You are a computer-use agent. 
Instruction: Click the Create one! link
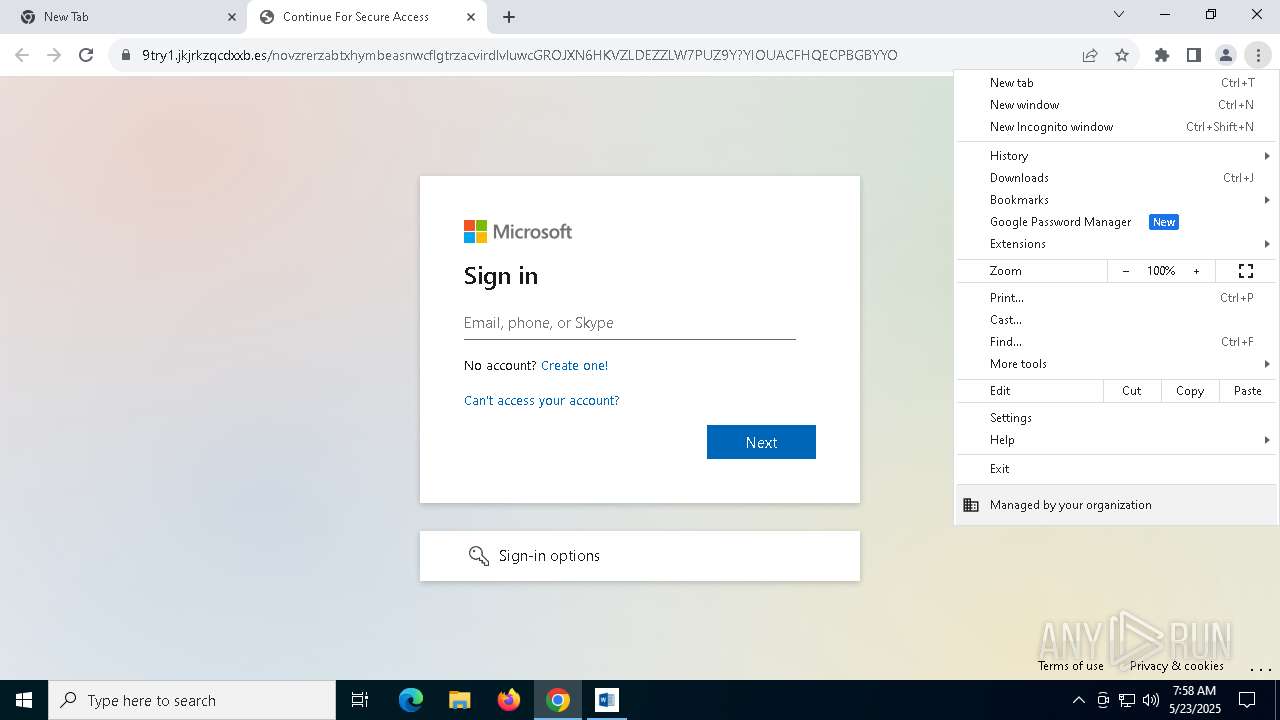574,365
